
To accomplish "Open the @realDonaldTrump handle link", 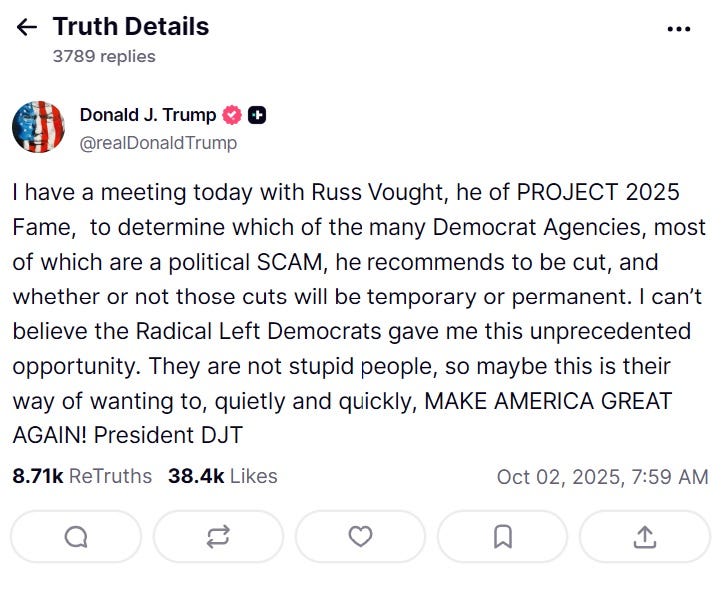I will (x=158, y=143).
